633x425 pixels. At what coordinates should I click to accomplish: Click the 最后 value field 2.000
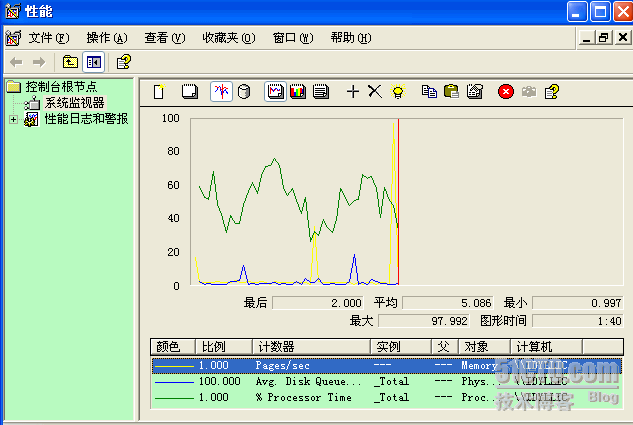tap(318, 303)
